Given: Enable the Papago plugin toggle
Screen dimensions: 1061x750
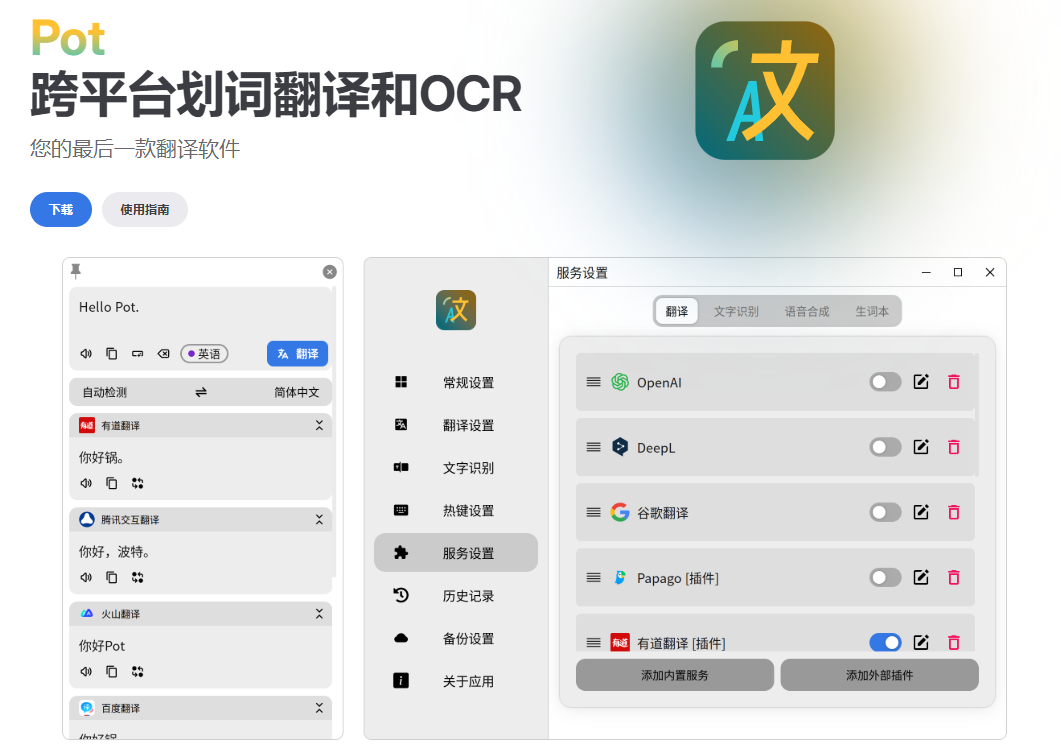Looking at the screenshot, I should pyautogui.click(x=885, y=577).
